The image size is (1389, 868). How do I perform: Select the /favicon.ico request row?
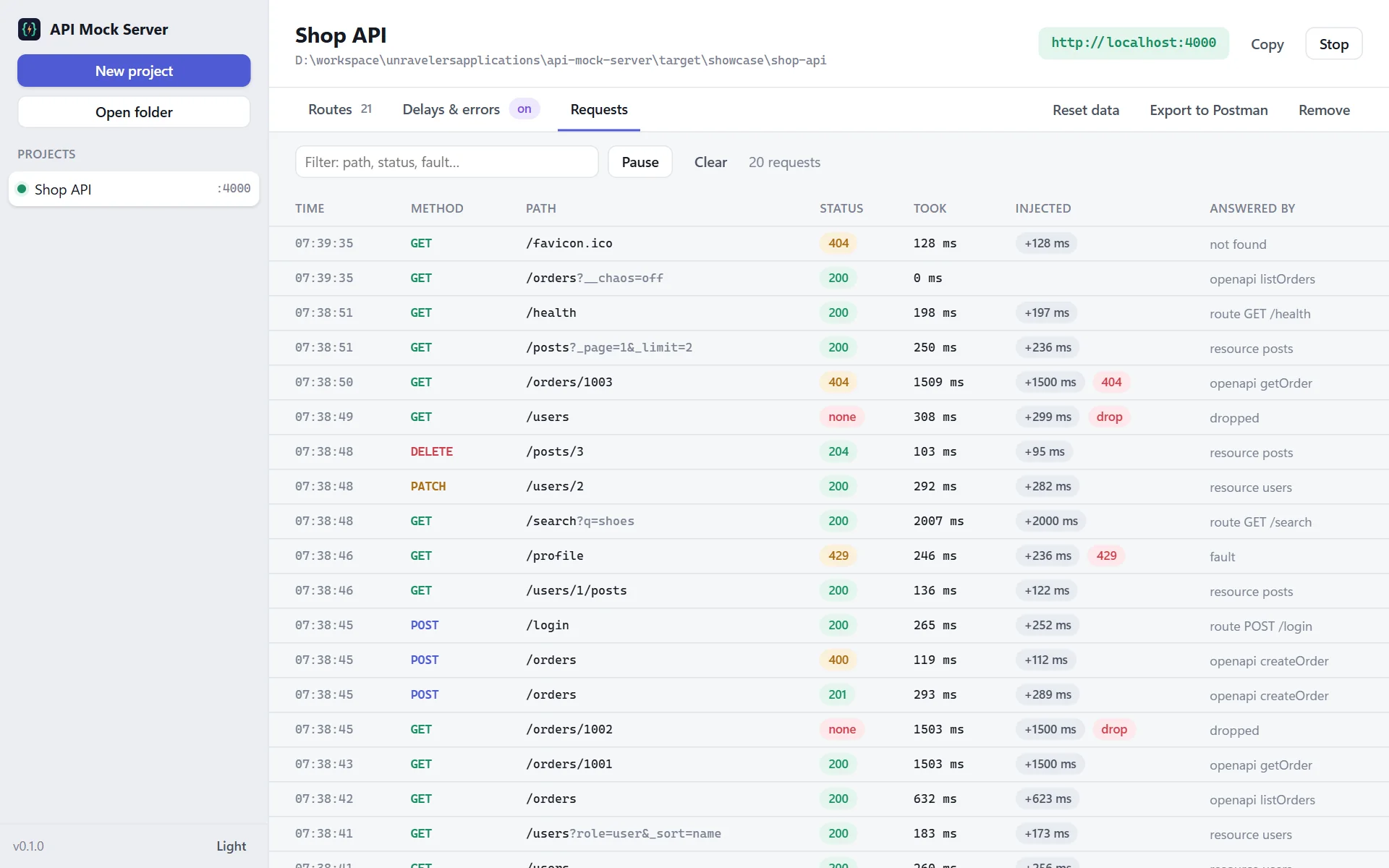click(x=828, y=244)
